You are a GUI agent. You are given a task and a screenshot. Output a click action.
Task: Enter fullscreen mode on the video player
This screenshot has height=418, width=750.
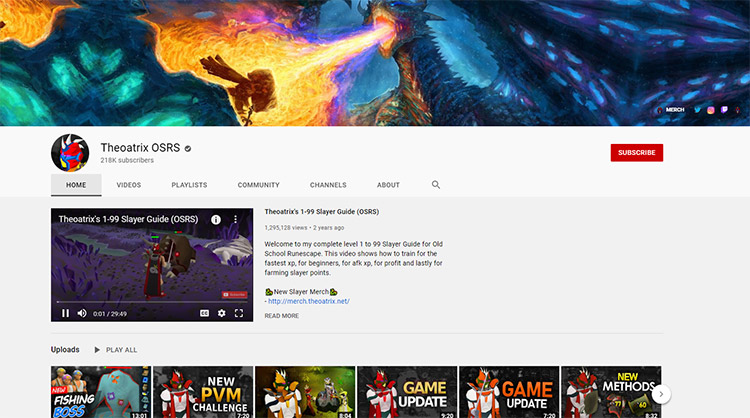pos(239,313)
